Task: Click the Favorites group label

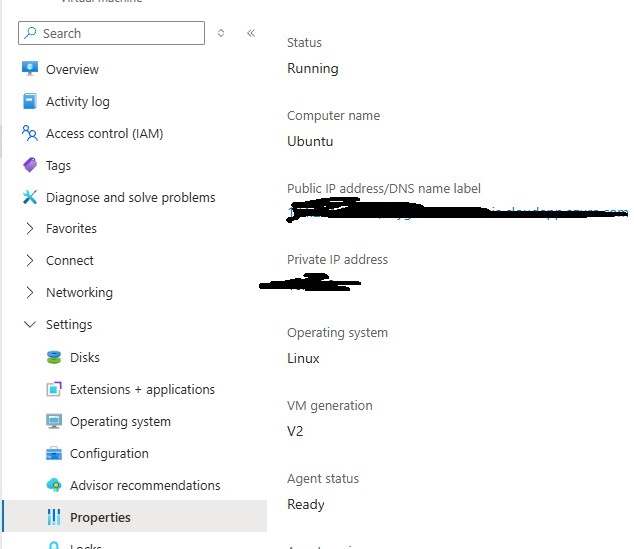Action: pos(71,228)
